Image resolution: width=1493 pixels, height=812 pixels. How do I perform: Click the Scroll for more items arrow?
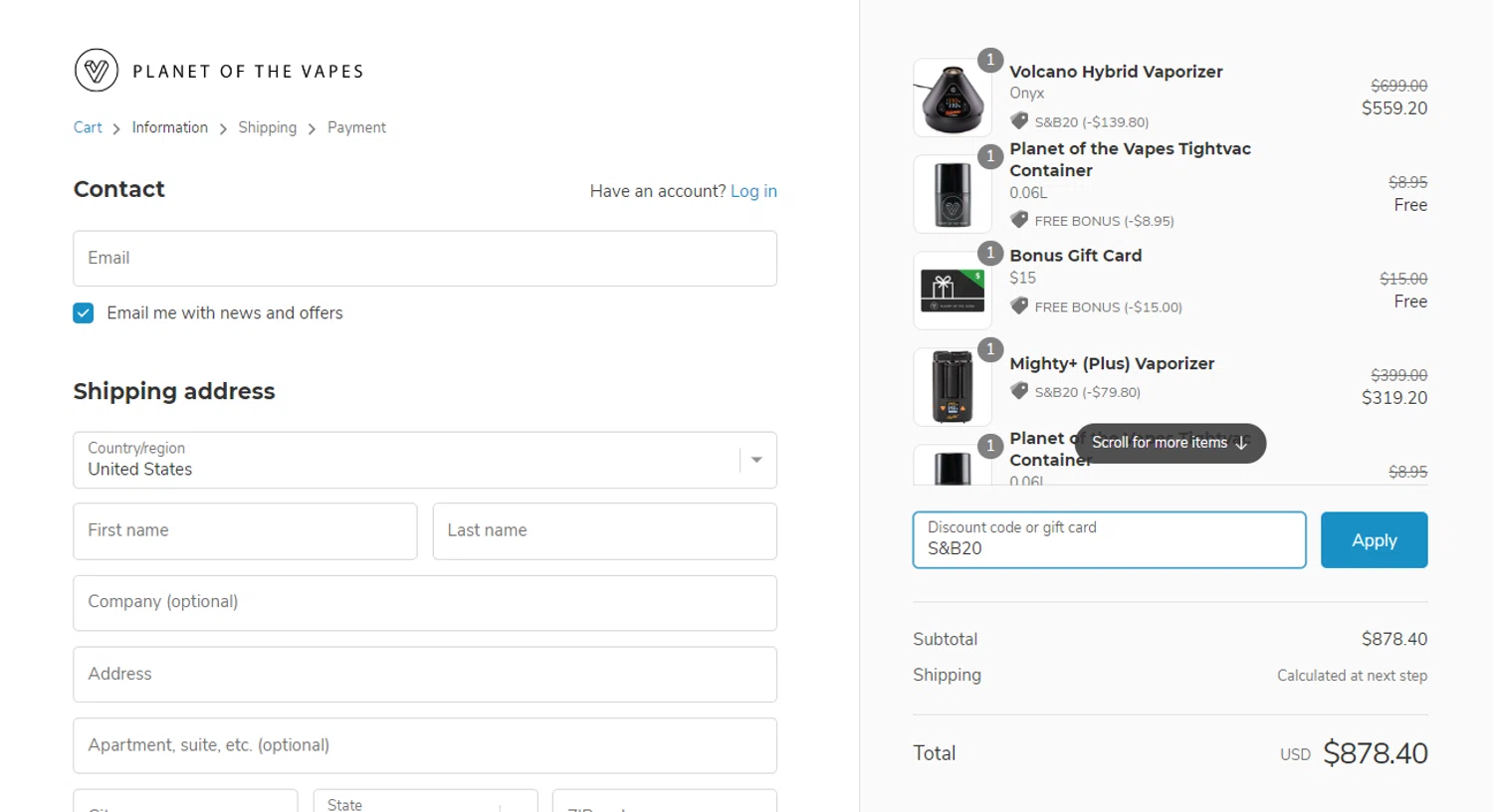(1241, 444)
